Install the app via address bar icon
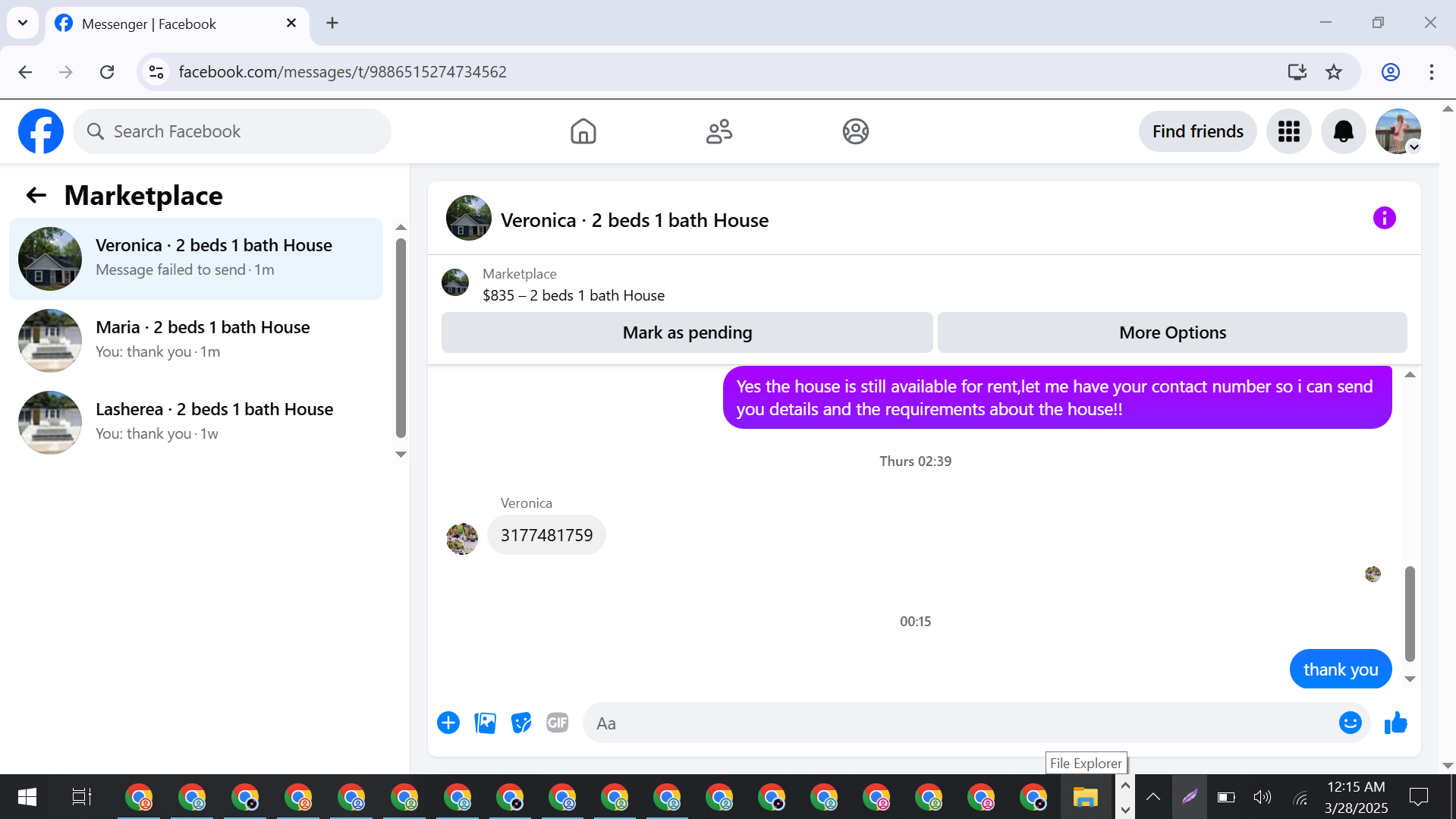The width and height of the screenshot is (1456, 819). 1297,72
